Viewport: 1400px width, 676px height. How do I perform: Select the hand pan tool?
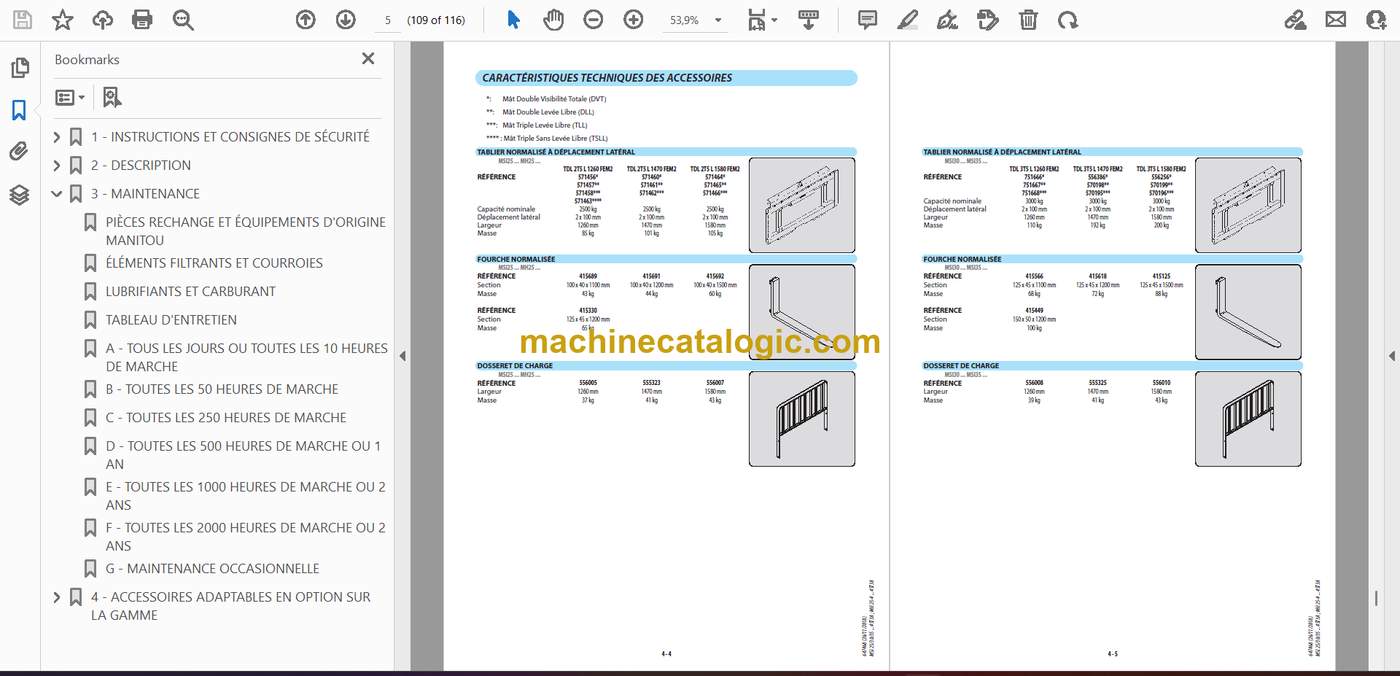point(553,20)
